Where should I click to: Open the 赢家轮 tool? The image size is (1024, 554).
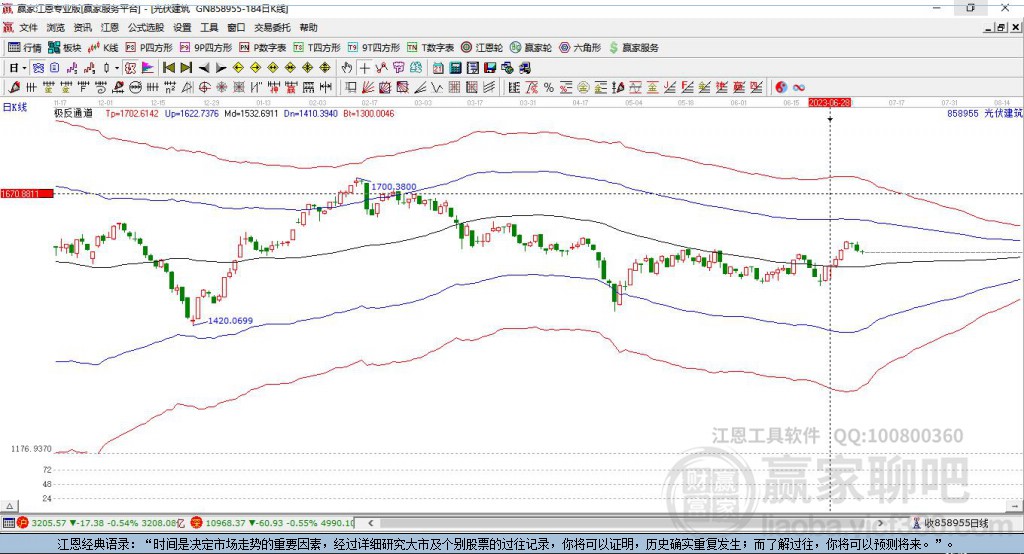[531, 48]
